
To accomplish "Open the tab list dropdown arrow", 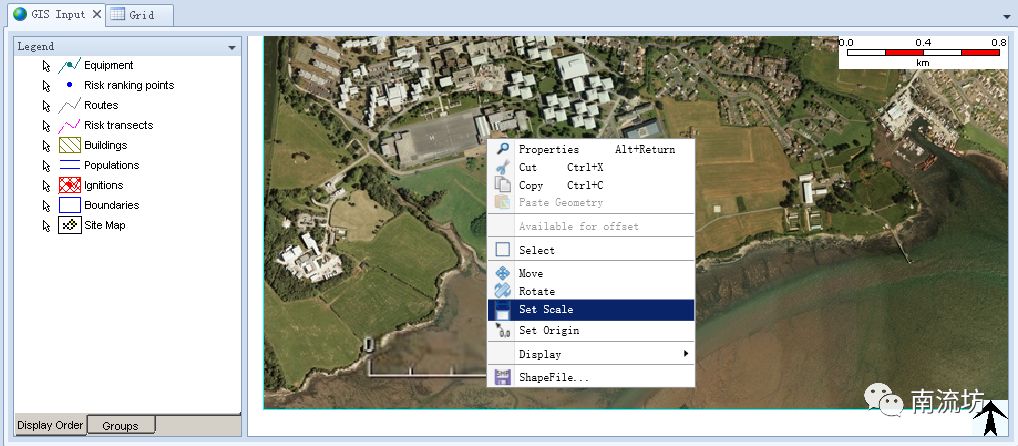I will point(1006,16).
